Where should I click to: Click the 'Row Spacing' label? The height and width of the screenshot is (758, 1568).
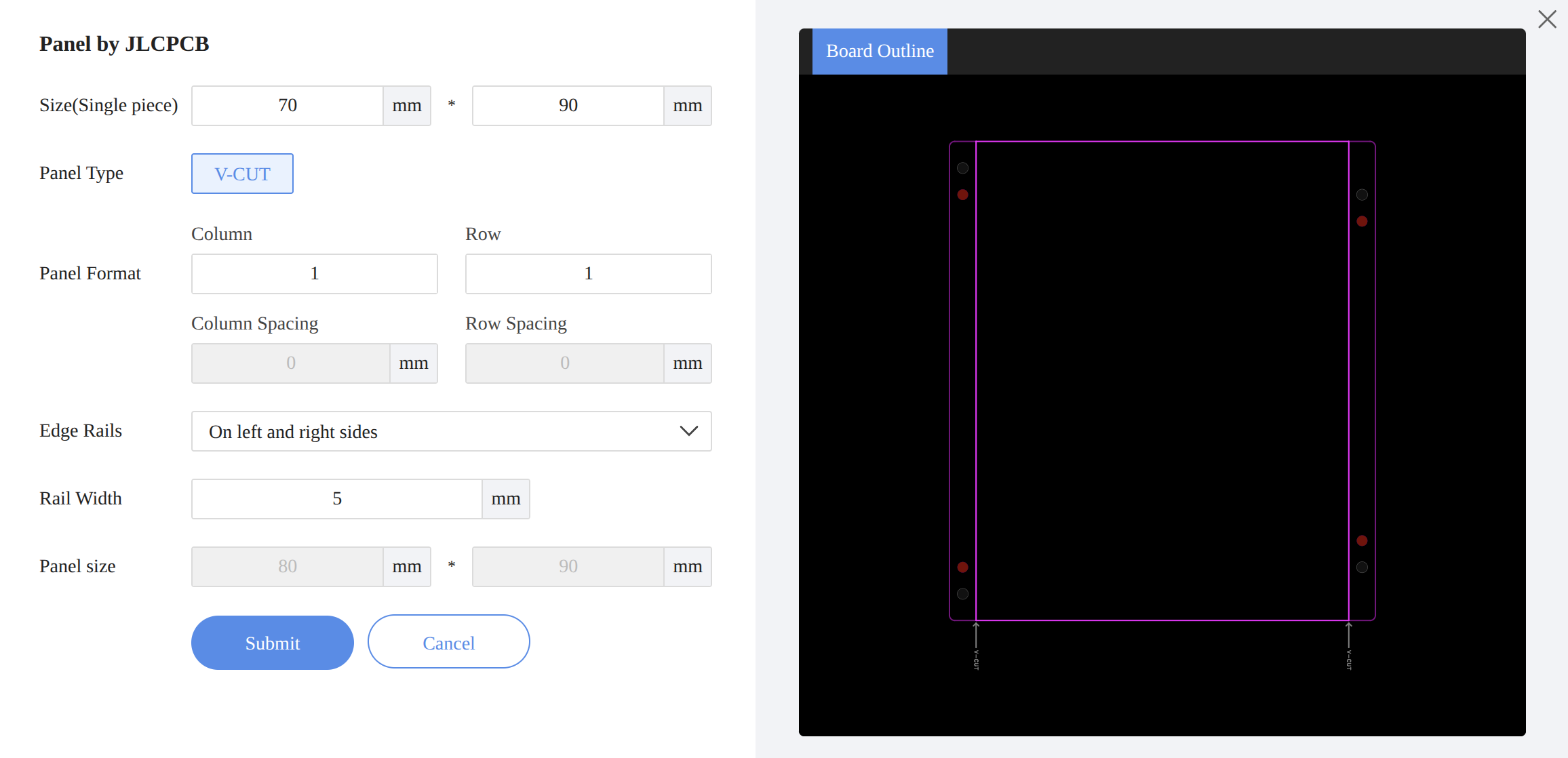coord(516,324)
